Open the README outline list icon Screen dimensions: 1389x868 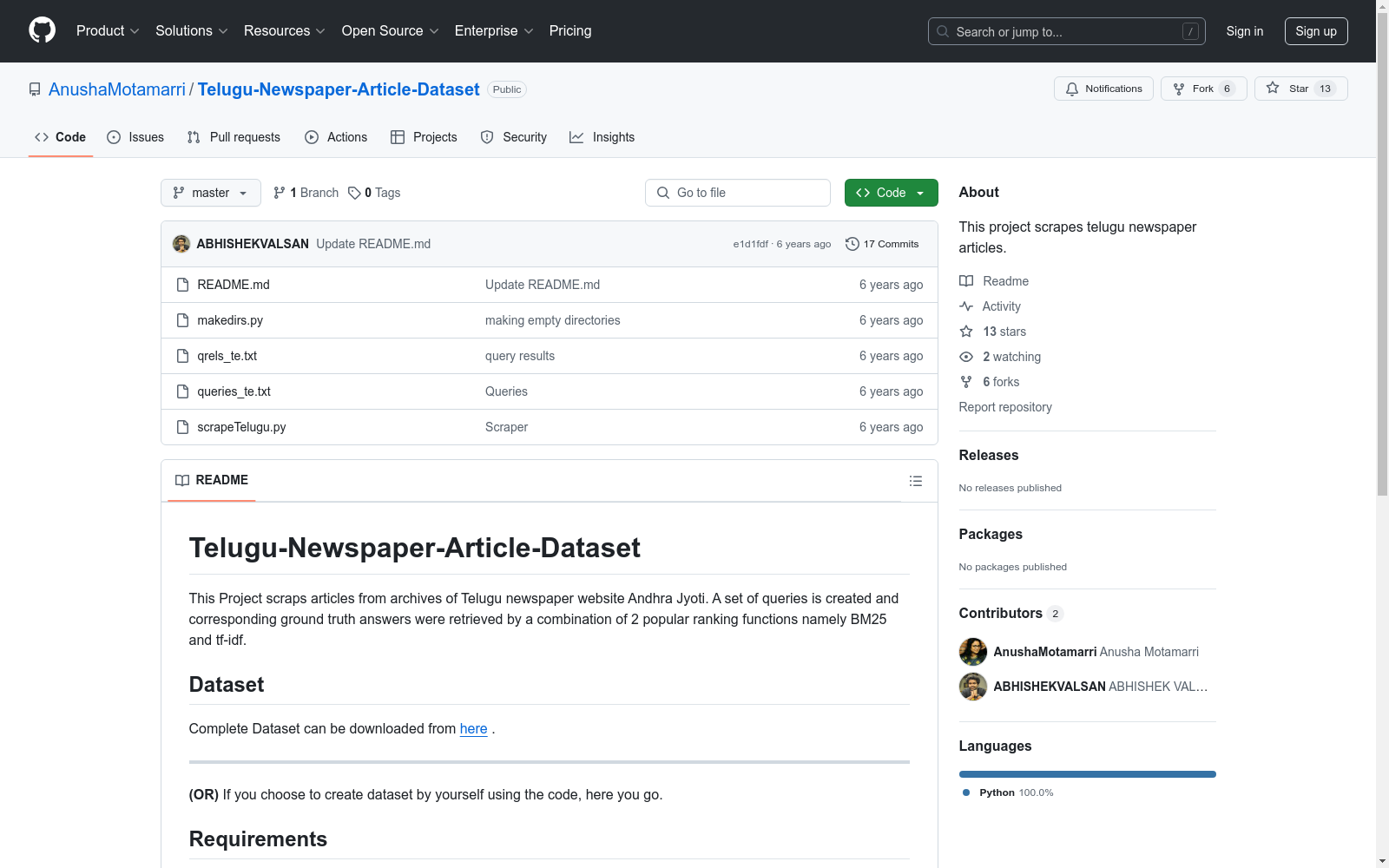(916, 481)
